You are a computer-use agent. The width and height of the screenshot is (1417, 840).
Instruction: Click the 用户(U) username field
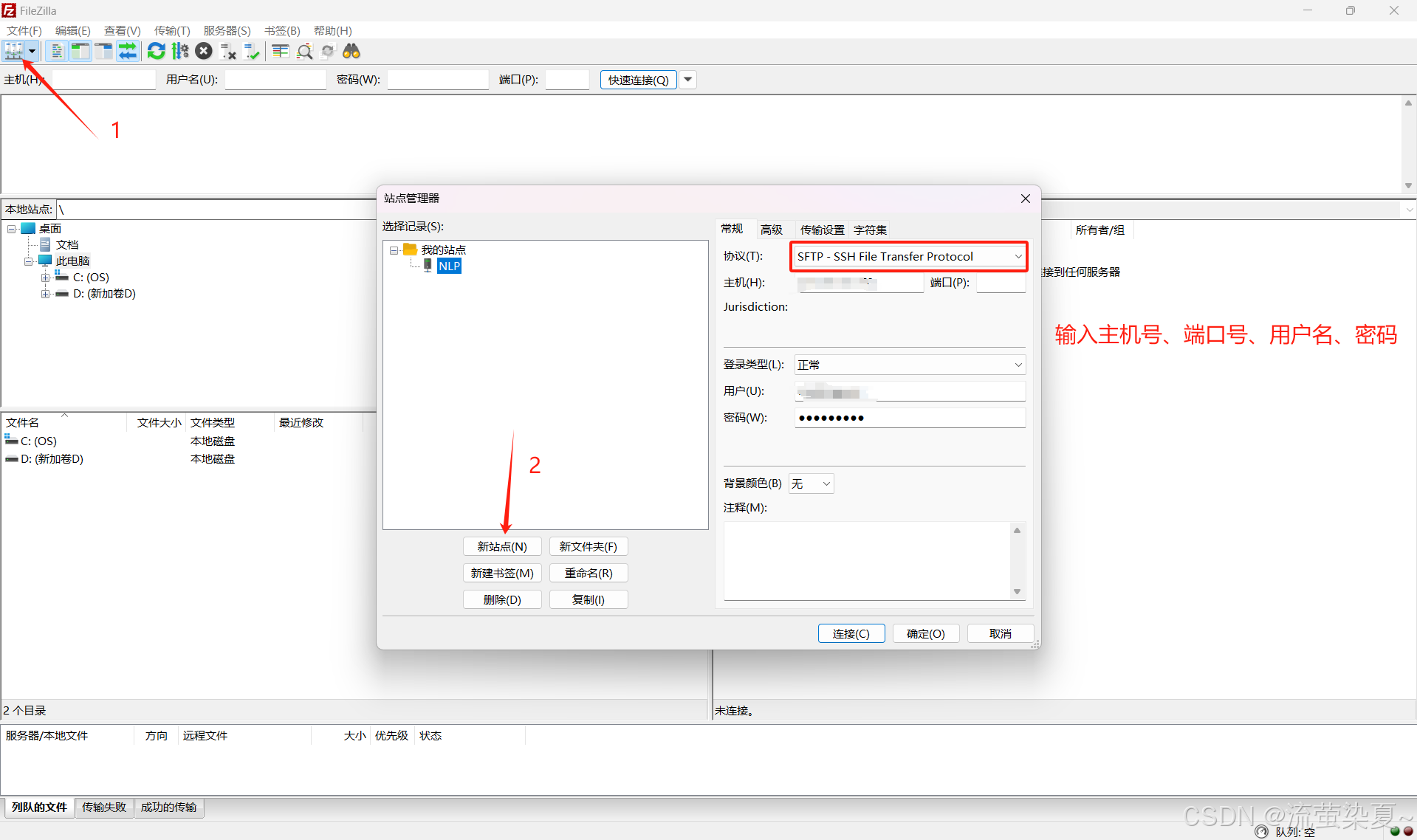click(x=910, y=391)
